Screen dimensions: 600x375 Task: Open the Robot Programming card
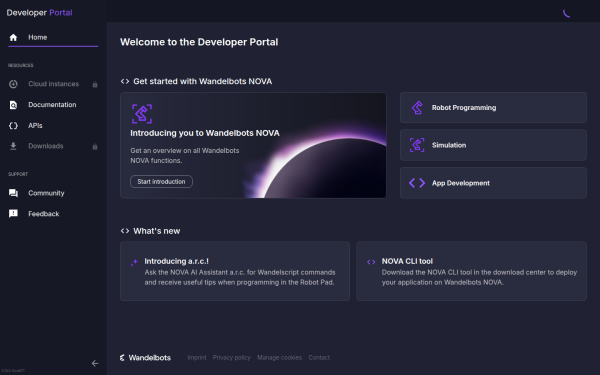(x=493, y=108)
